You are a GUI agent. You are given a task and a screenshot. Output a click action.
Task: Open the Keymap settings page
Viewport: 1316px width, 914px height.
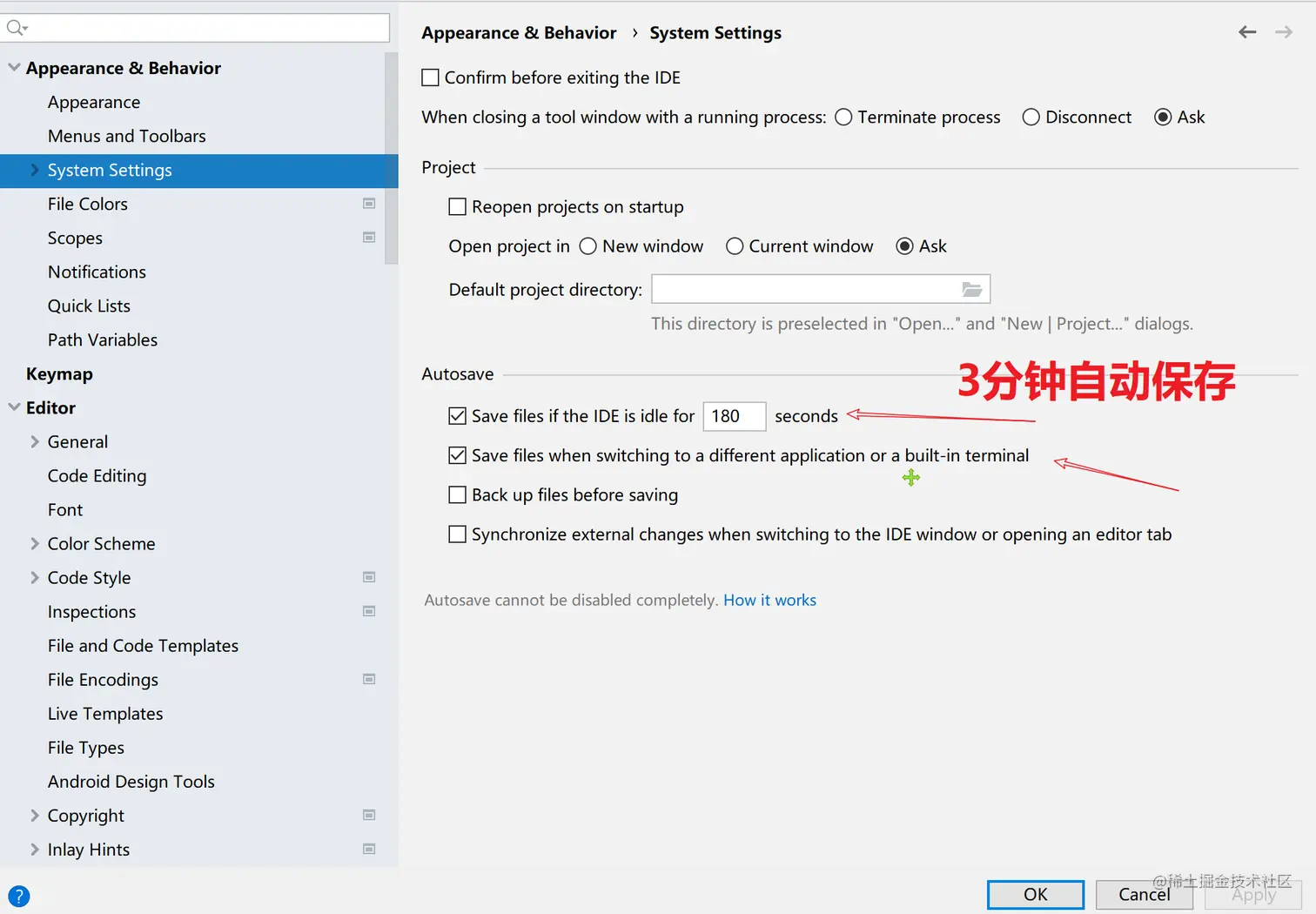[59, 373]
